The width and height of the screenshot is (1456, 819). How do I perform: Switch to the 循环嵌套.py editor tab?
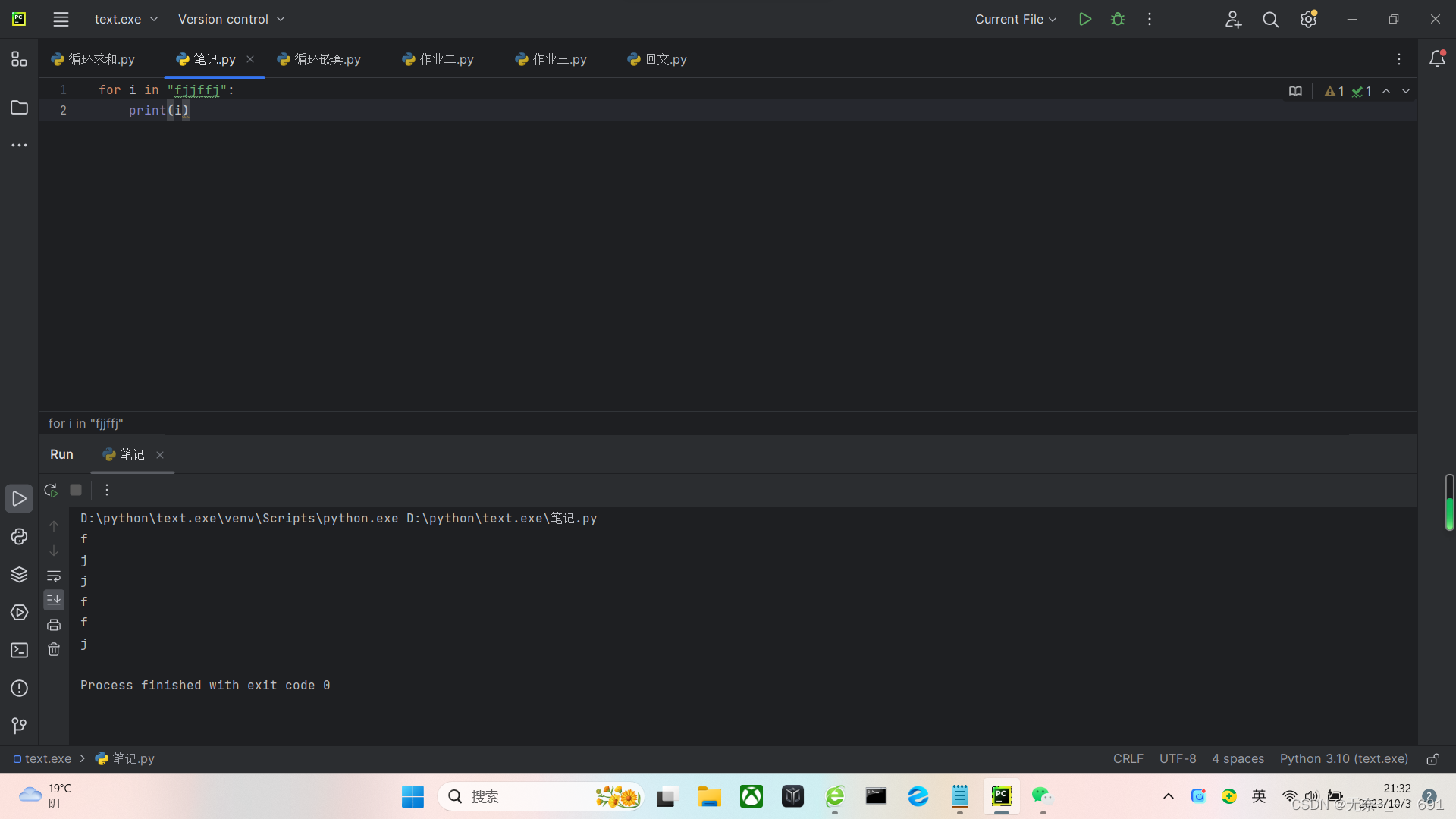pyautogui.click(x=319, y=59)
